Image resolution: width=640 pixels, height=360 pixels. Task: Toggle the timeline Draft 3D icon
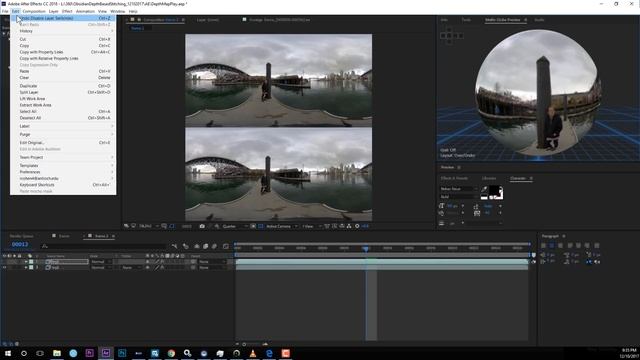click(186, 246)
